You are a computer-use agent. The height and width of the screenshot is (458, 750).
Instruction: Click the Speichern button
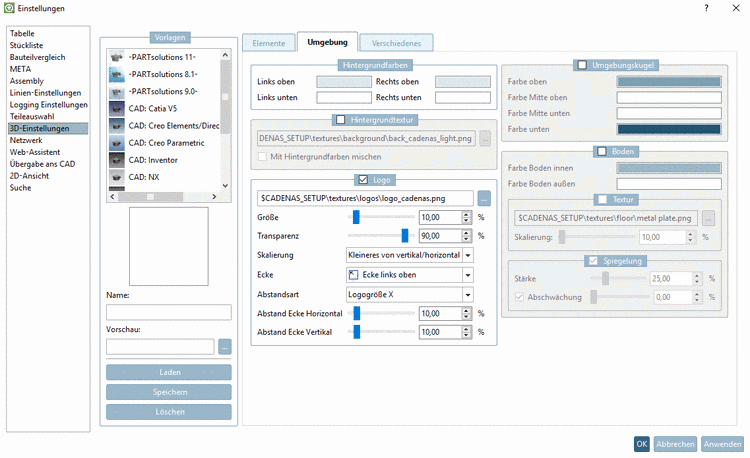169,392
